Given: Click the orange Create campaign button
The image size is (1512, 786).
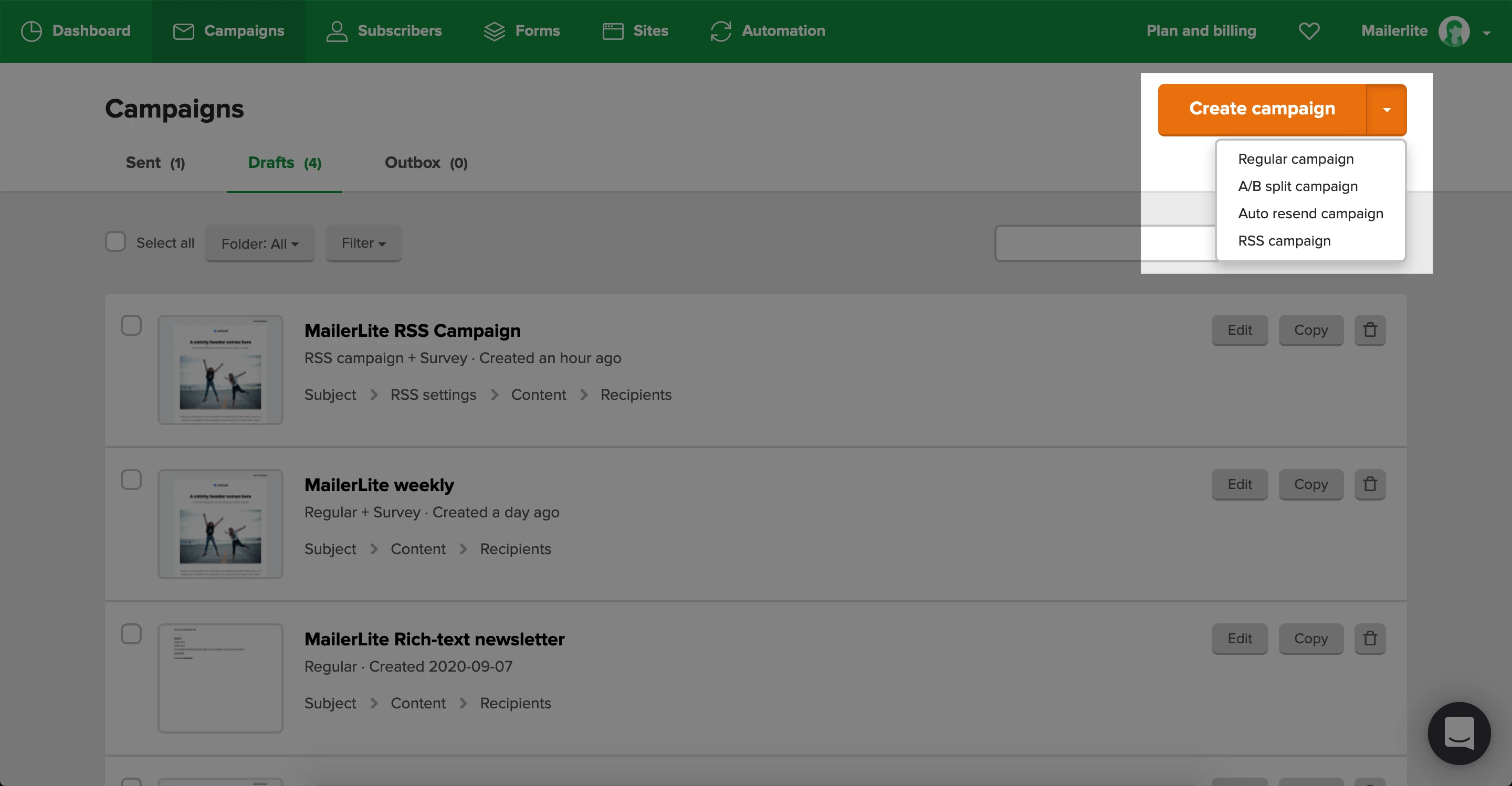Looking at the screenshot, I should (1262, 109).
